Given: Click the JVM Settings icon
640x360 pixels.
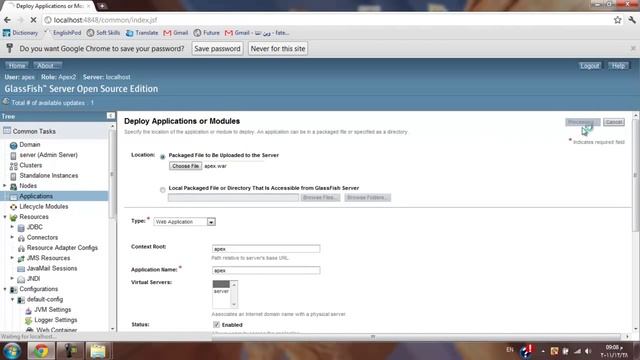Looking at the screenshot, I should click(x=29, y=310).
